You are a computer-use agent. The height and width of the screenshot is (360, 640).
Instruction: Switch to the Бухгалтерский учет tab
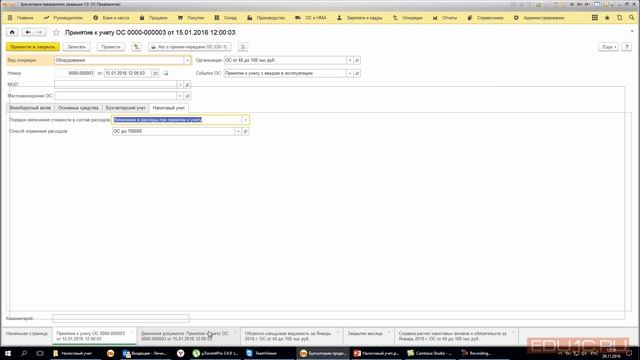pos(125,108)
